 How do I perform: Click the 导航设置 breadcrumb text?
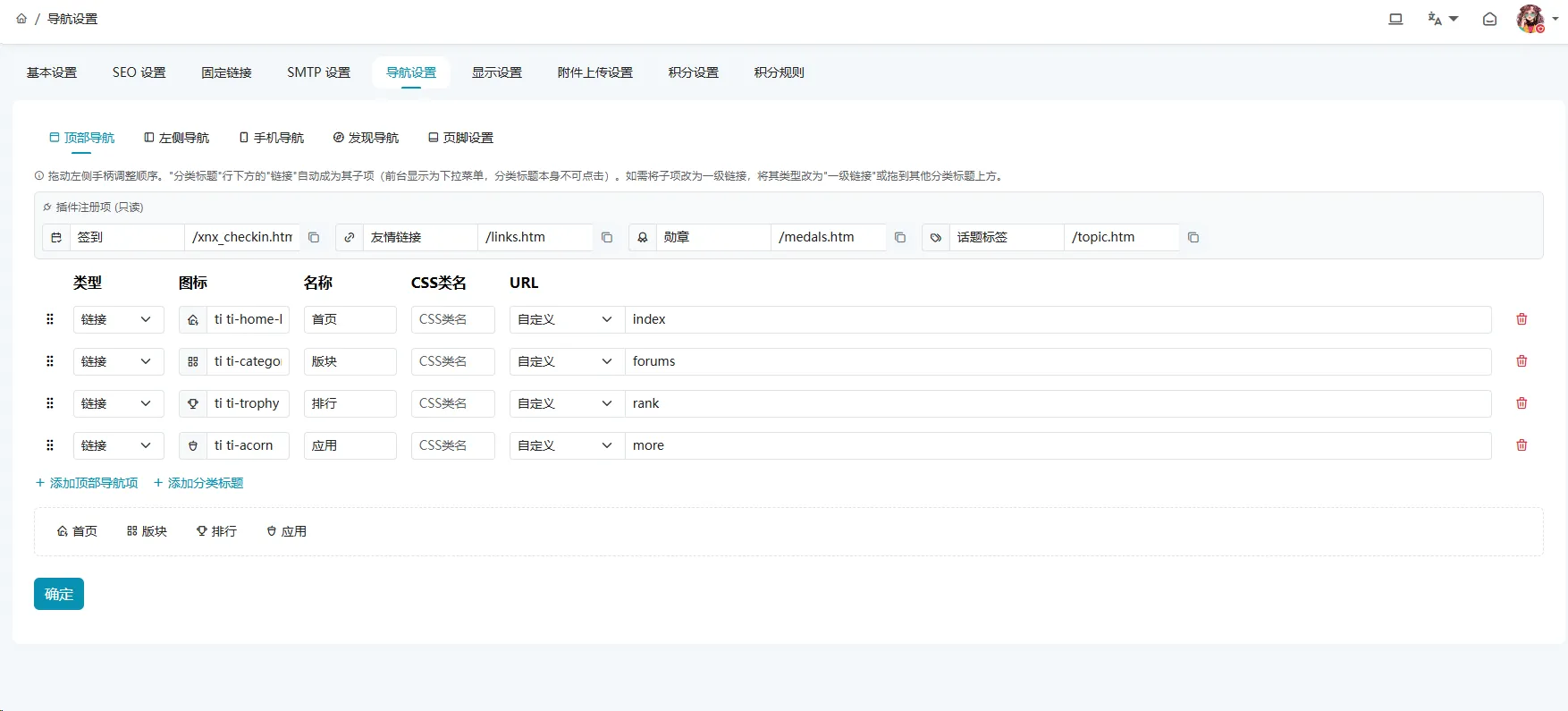[x=72, y=19]
